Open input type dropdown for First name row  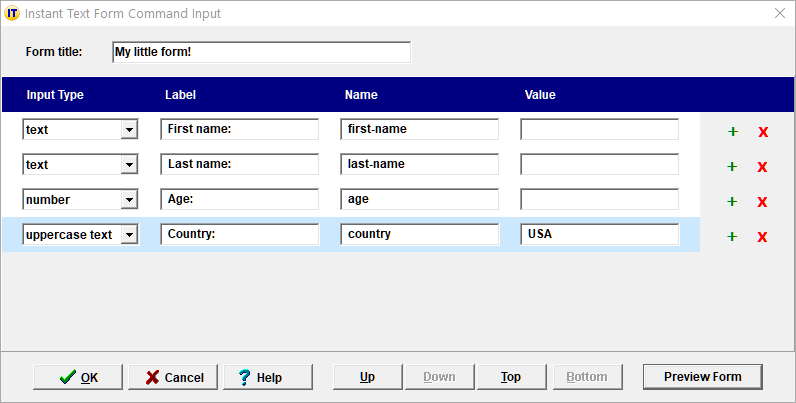click(x=129, y=129)
